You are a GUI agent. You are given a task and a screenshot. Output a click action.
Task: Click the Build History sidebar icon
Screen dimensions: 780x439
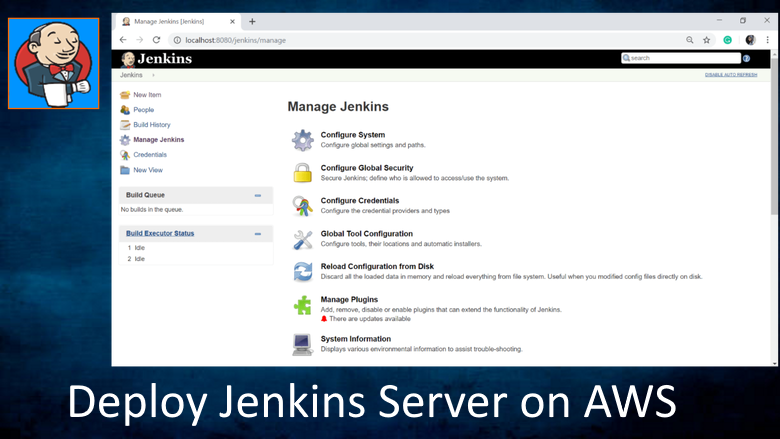(125, 125)
